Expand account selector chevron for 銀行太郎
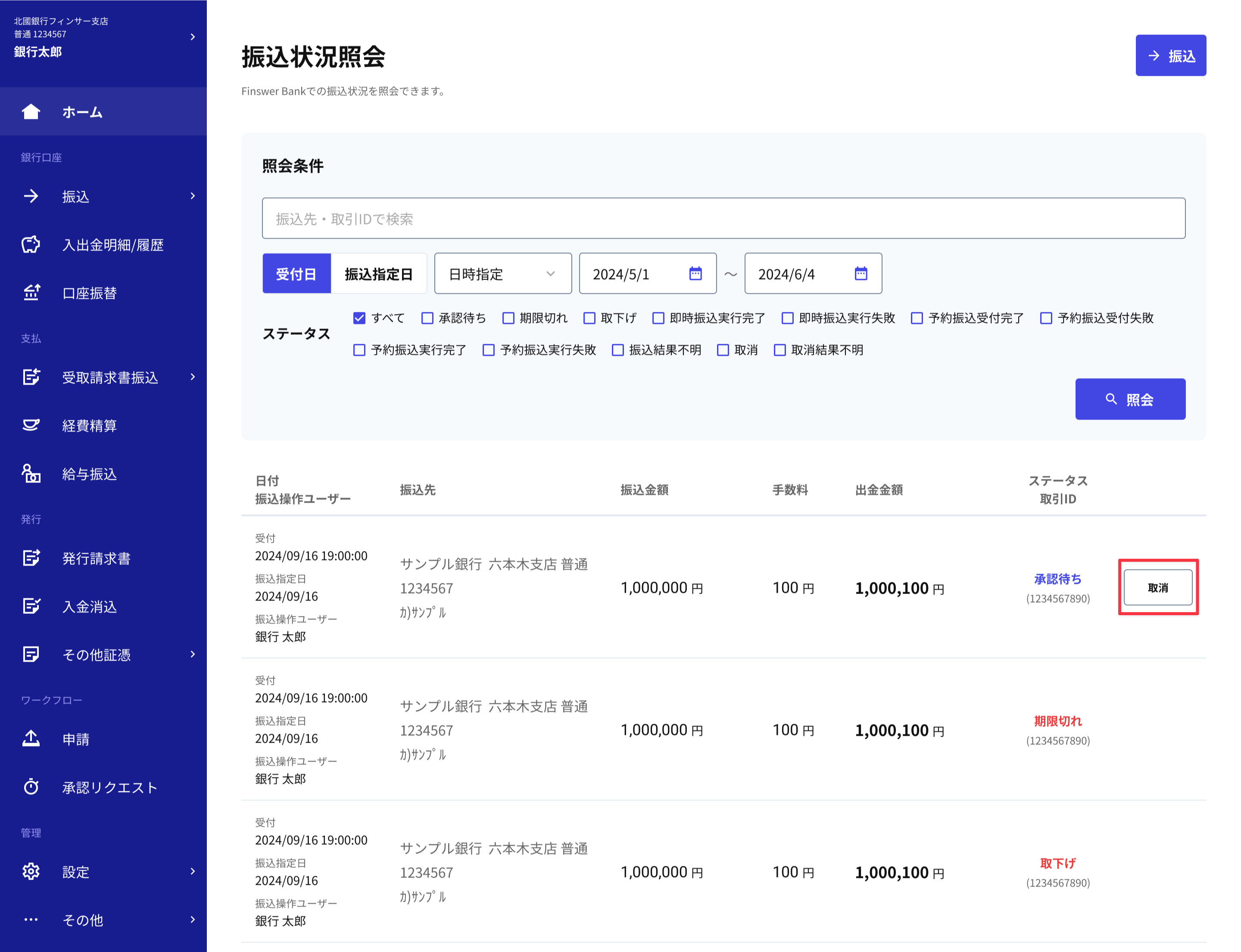Screen dimensions: 1241x952 [193, 37]
